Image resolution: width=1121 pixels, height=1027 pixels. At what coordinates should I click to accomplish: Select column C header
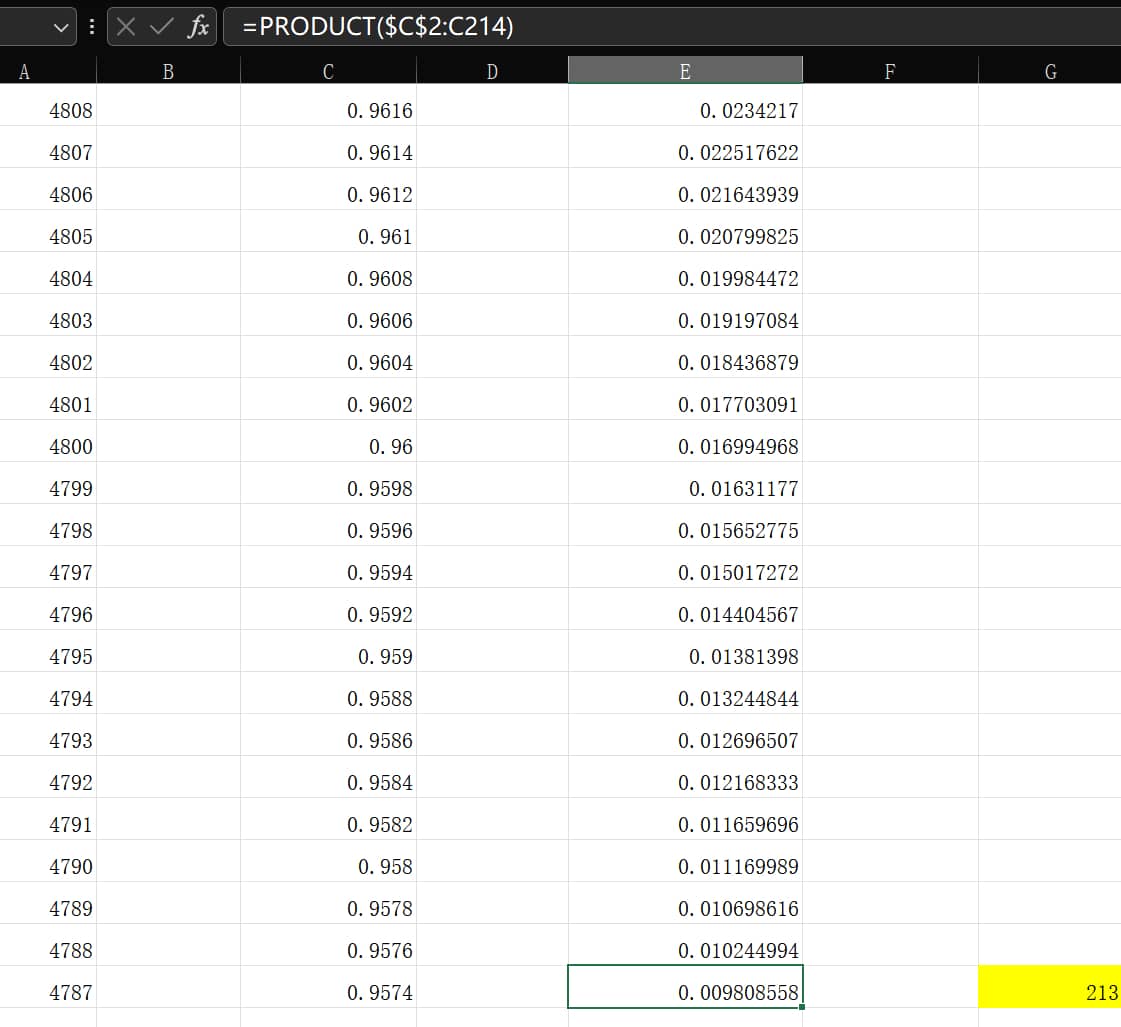tap(328, 70)
